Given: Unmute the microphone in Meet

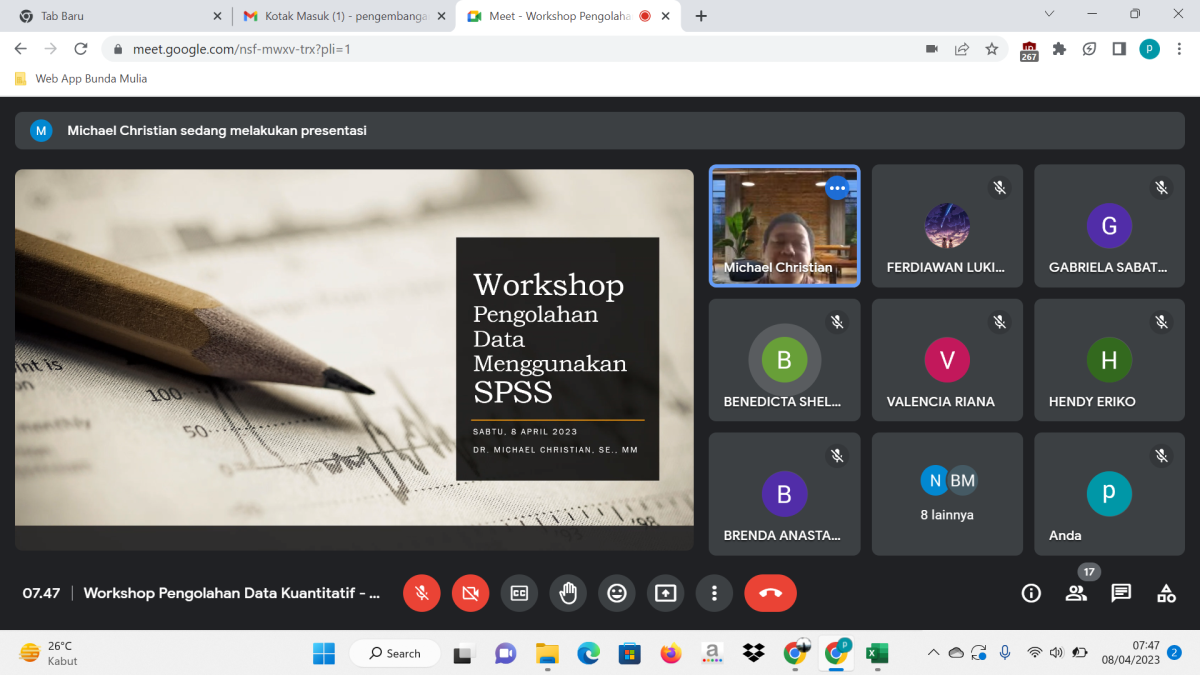Looking at the screenshot, I should 422,593.
